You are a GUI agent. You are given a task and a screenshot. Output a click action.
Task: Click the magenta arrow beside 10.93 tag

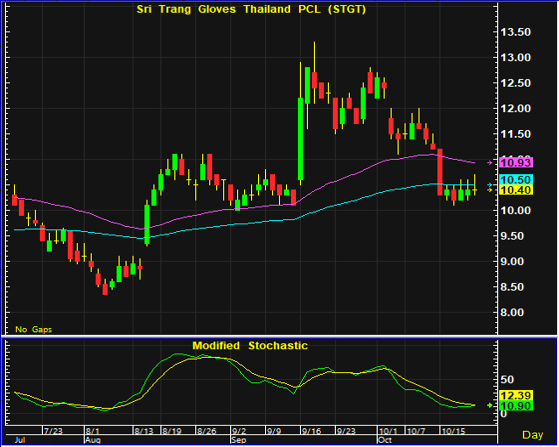(x=490, y=163)
